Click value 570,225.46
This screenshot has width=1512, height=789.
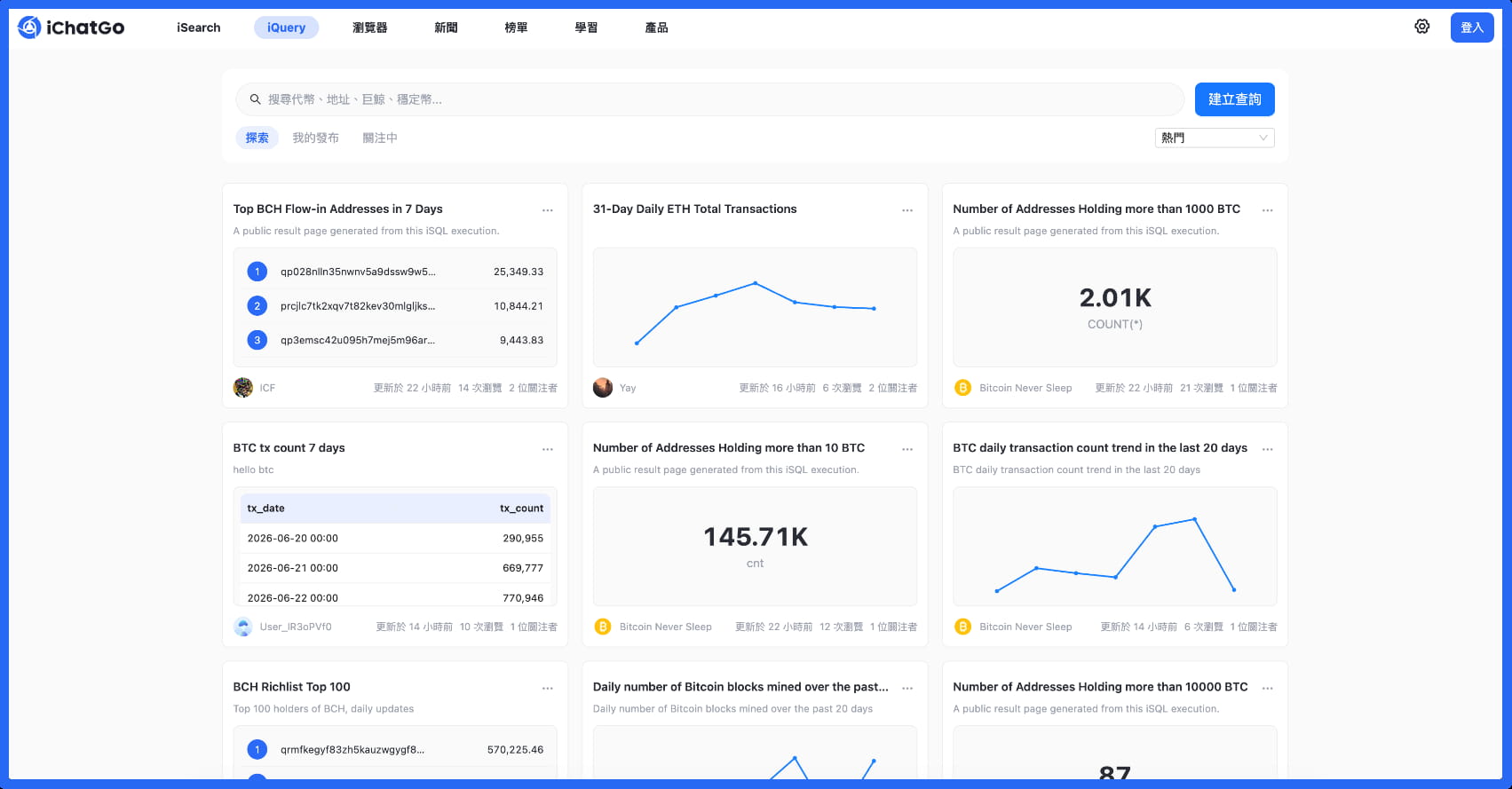(x=515, y=750)
